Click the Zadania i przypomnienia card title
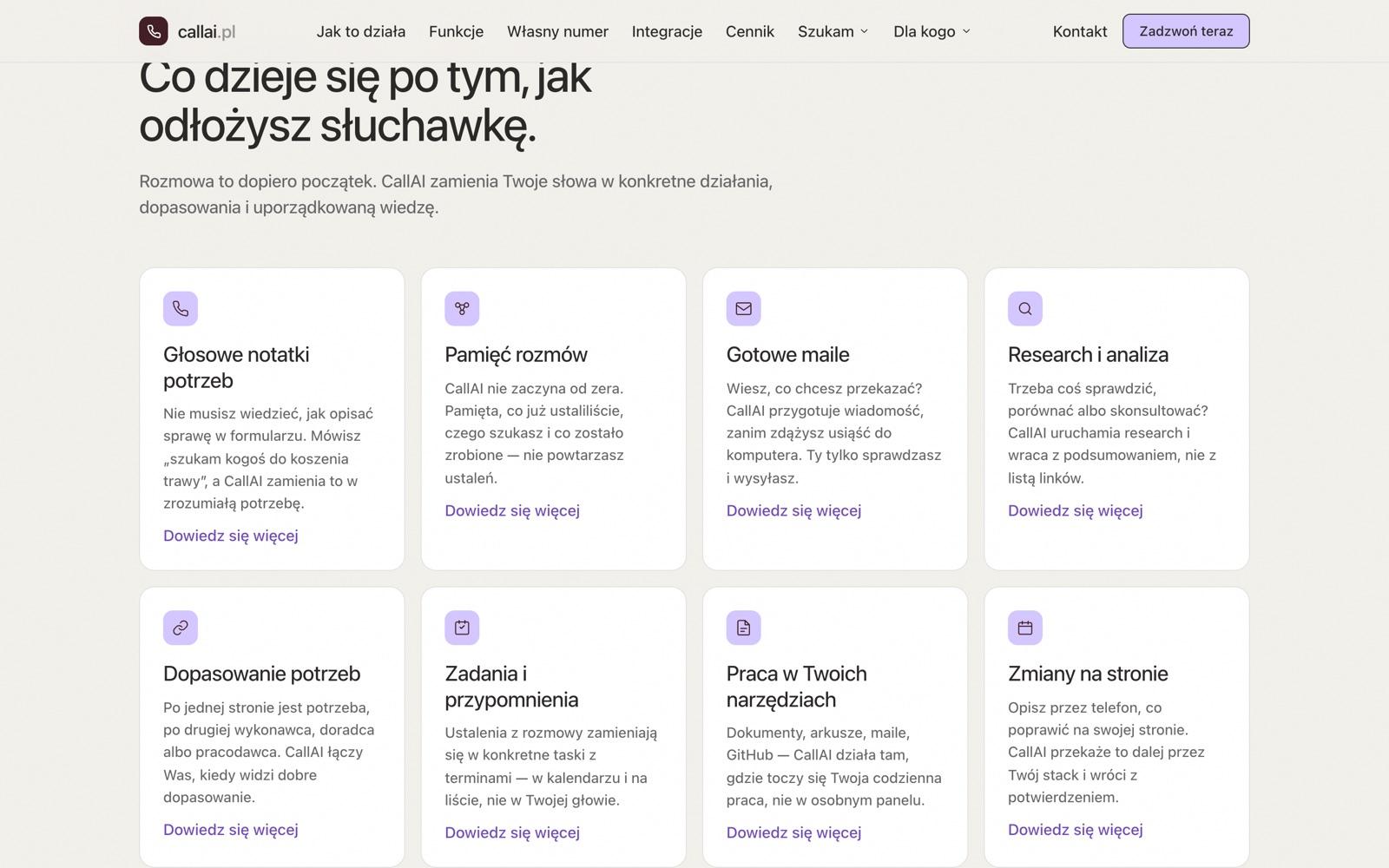The image size is (1389, 868). coord(511,687)
